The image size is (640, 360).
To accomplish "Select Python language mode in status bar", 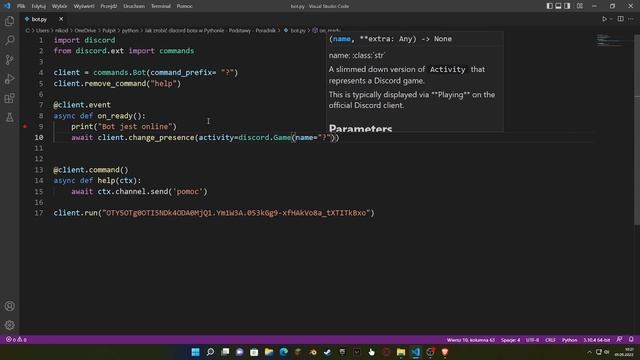I will coord(569,340).
